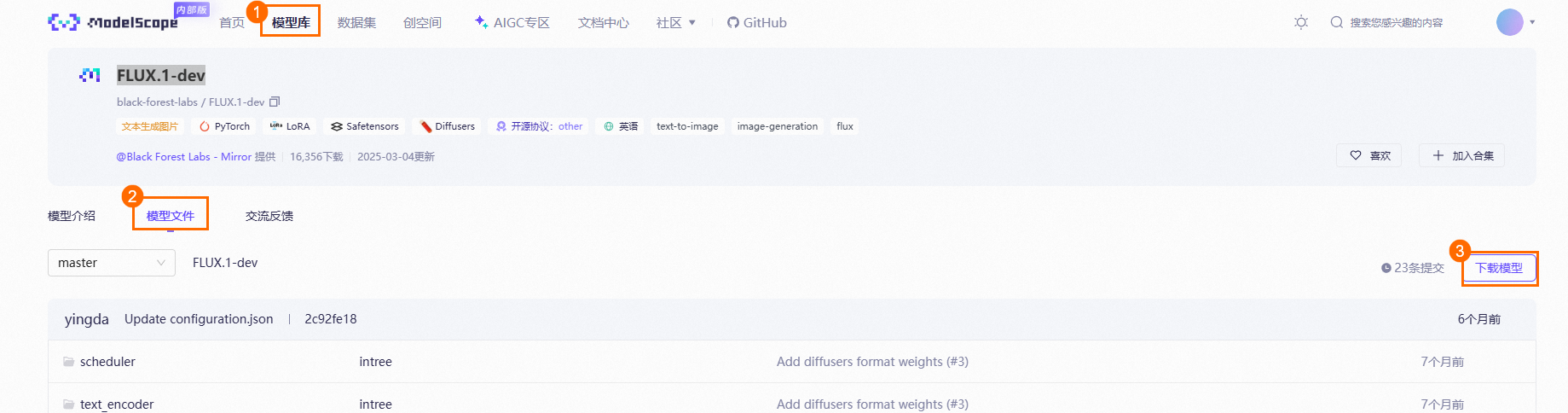Click the flux tag

(845, 126)
